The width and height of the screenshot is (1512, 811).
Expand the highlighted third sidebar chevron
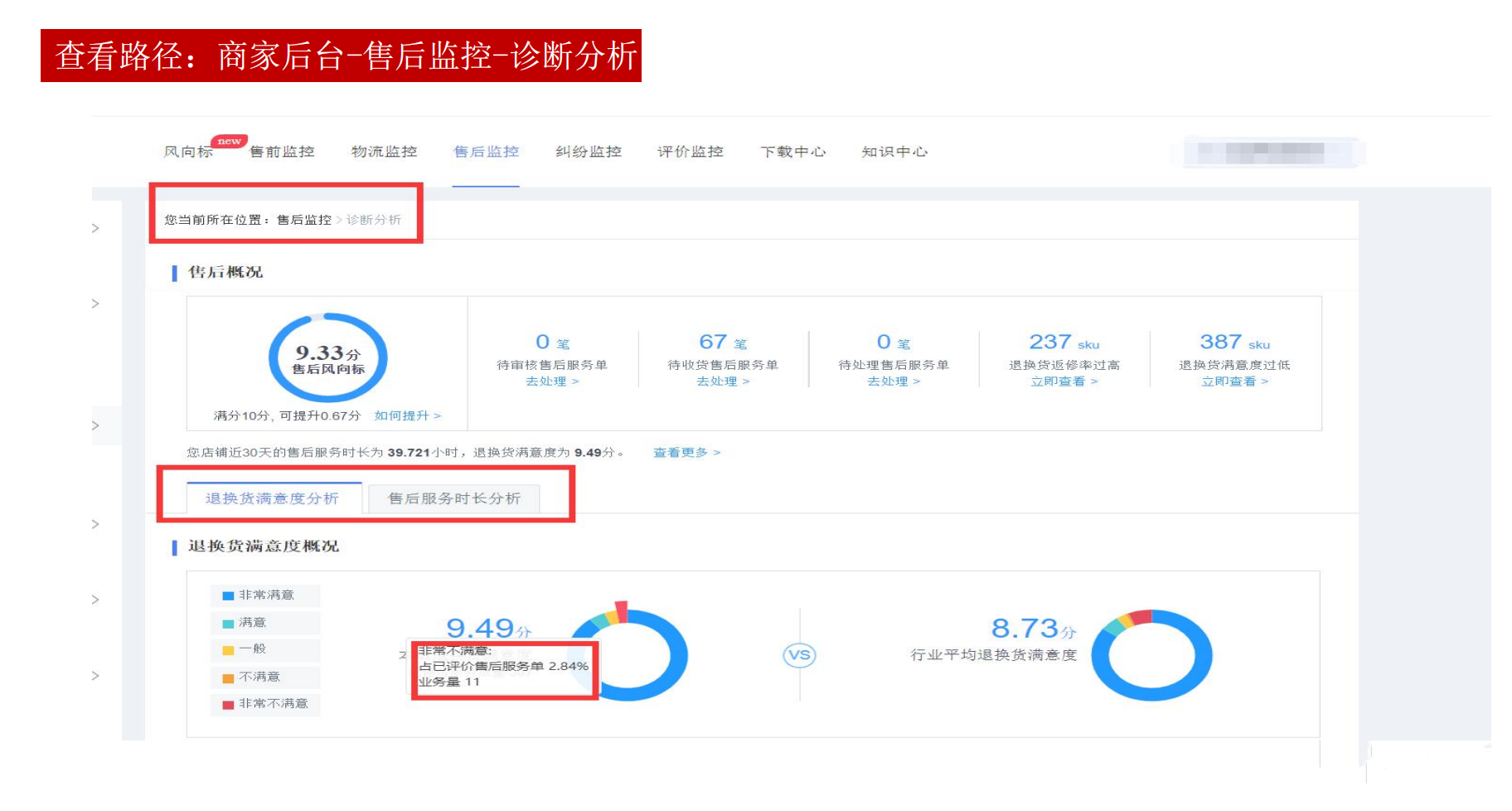click(95, 425)
